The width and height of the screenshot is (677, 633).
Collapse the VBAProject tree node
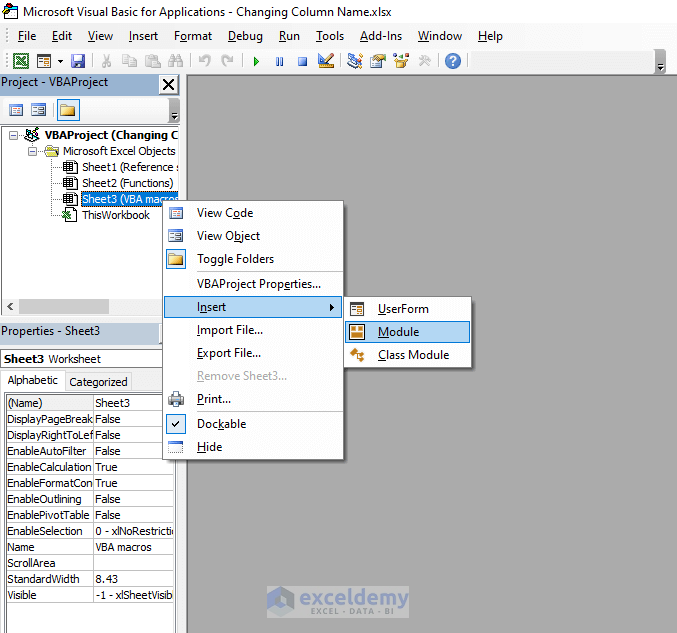coord(14,136)
